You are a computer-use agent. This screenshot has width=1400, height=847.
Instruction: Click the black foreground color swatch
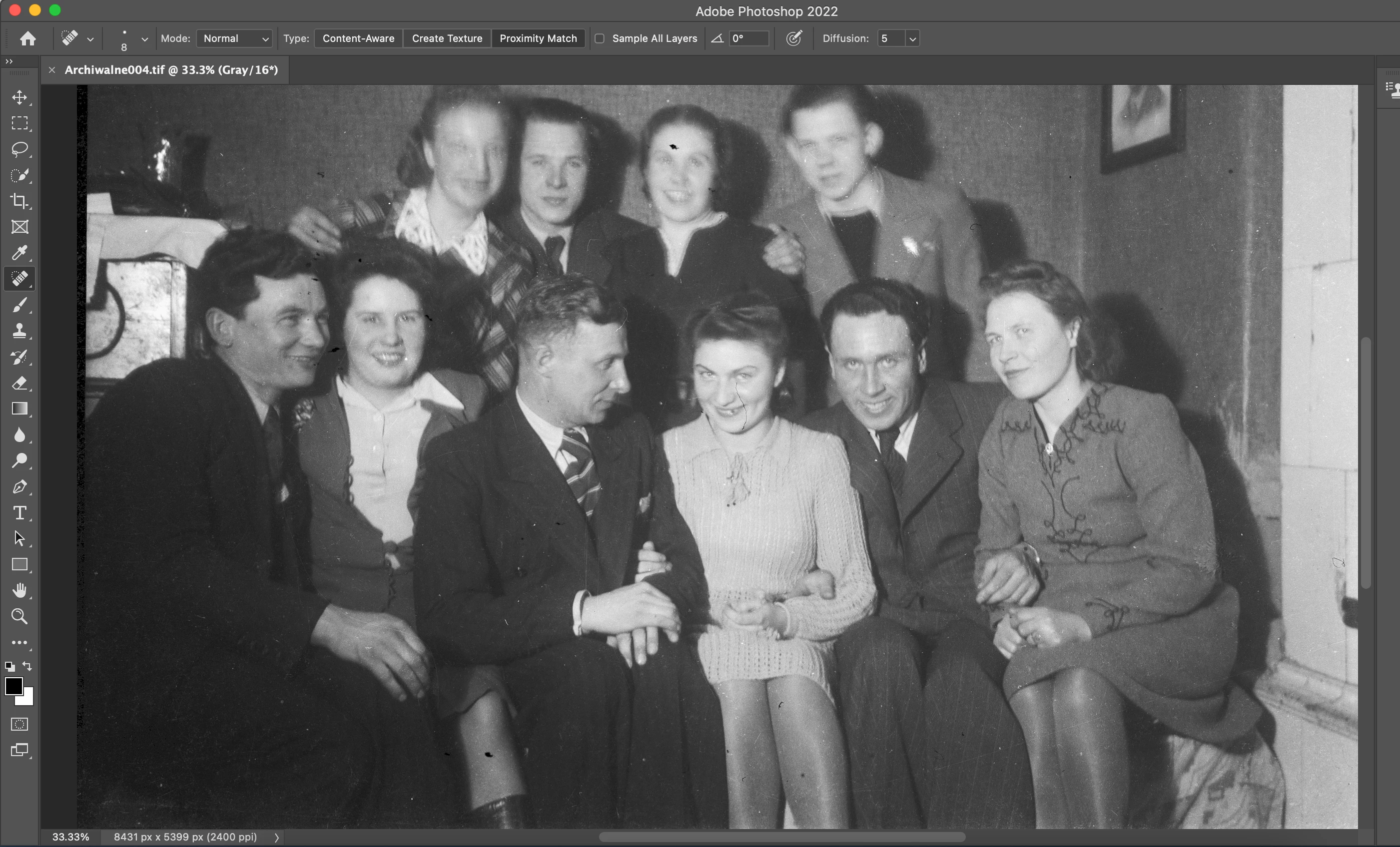click(13, 686)
